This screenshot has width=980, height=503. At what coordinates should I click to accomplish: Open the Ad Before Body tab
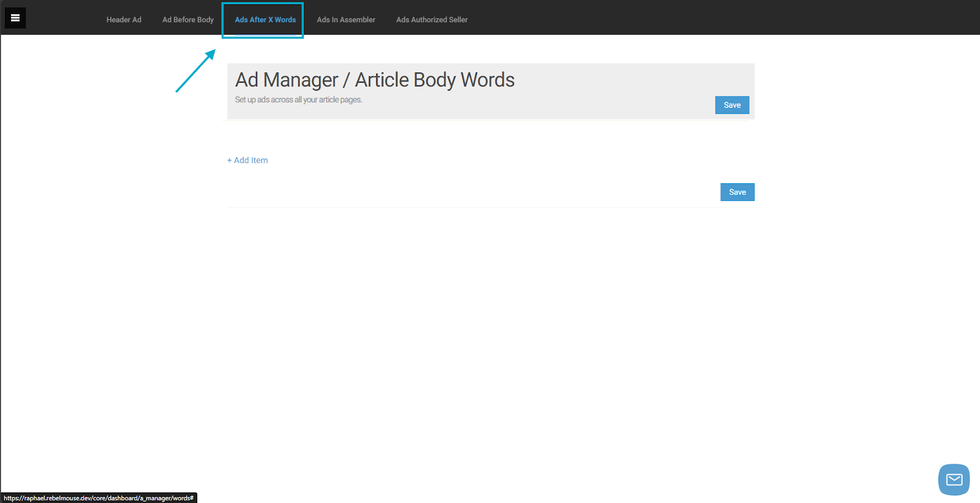click(188, 19)
